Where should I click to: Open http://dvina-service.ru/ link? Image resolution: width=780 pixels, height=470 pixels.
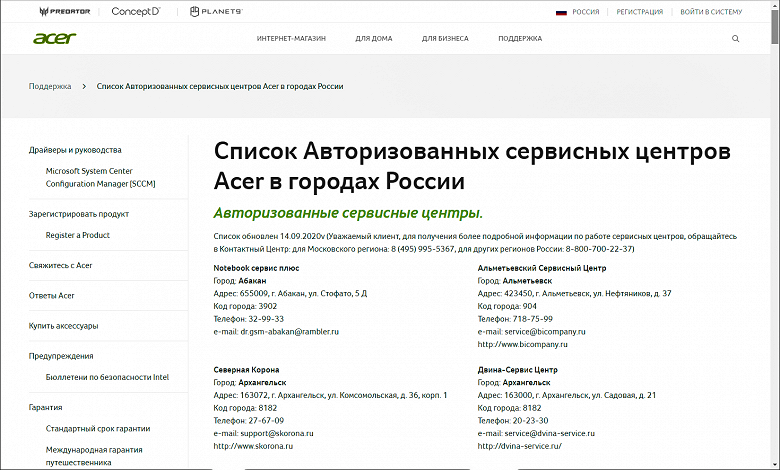(x=519, y=446)
